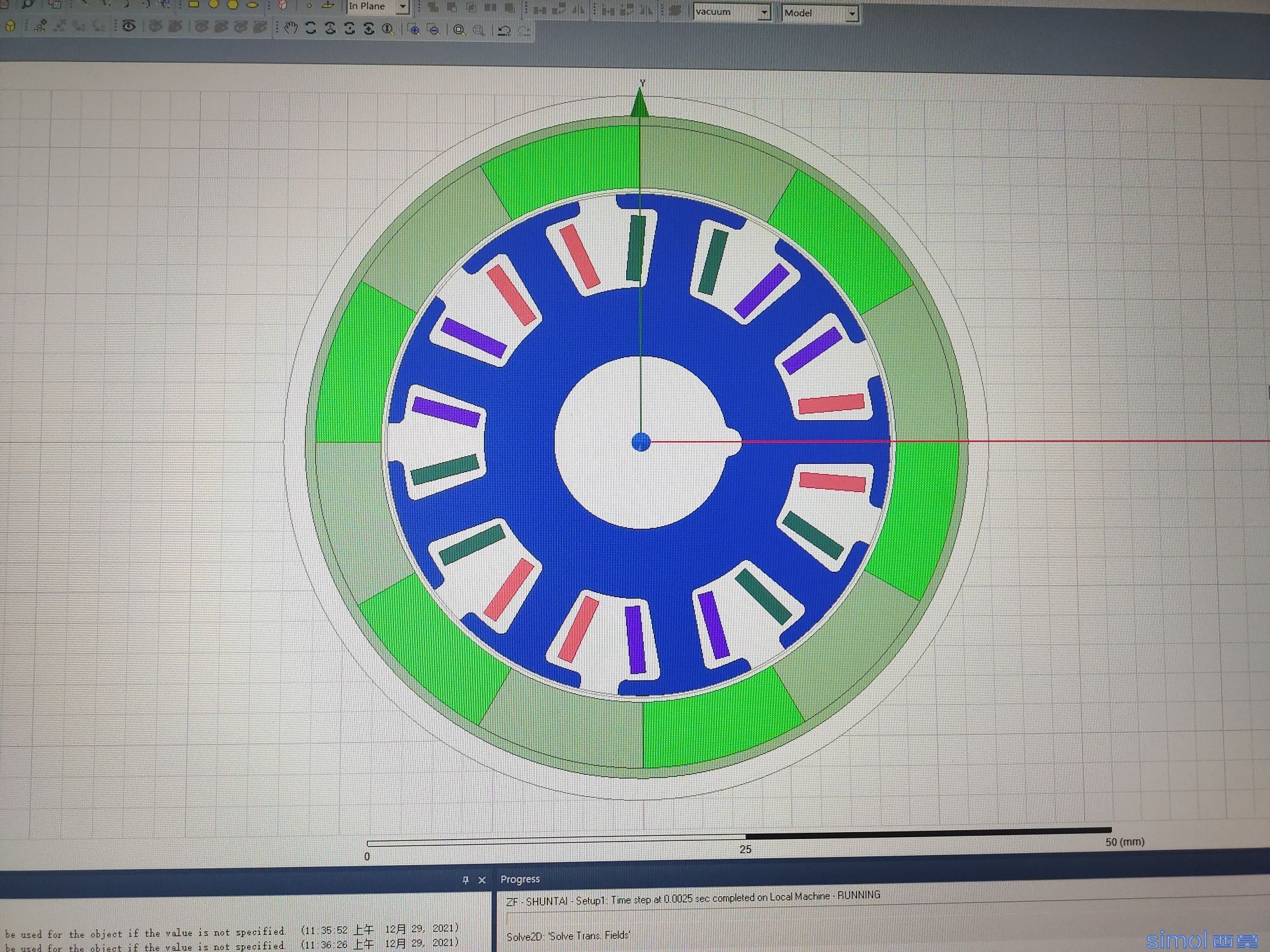Toggle the eye visibility icon
This screenshot has height=952, width=1270.
pyautogui.click(x=129, y=26)
